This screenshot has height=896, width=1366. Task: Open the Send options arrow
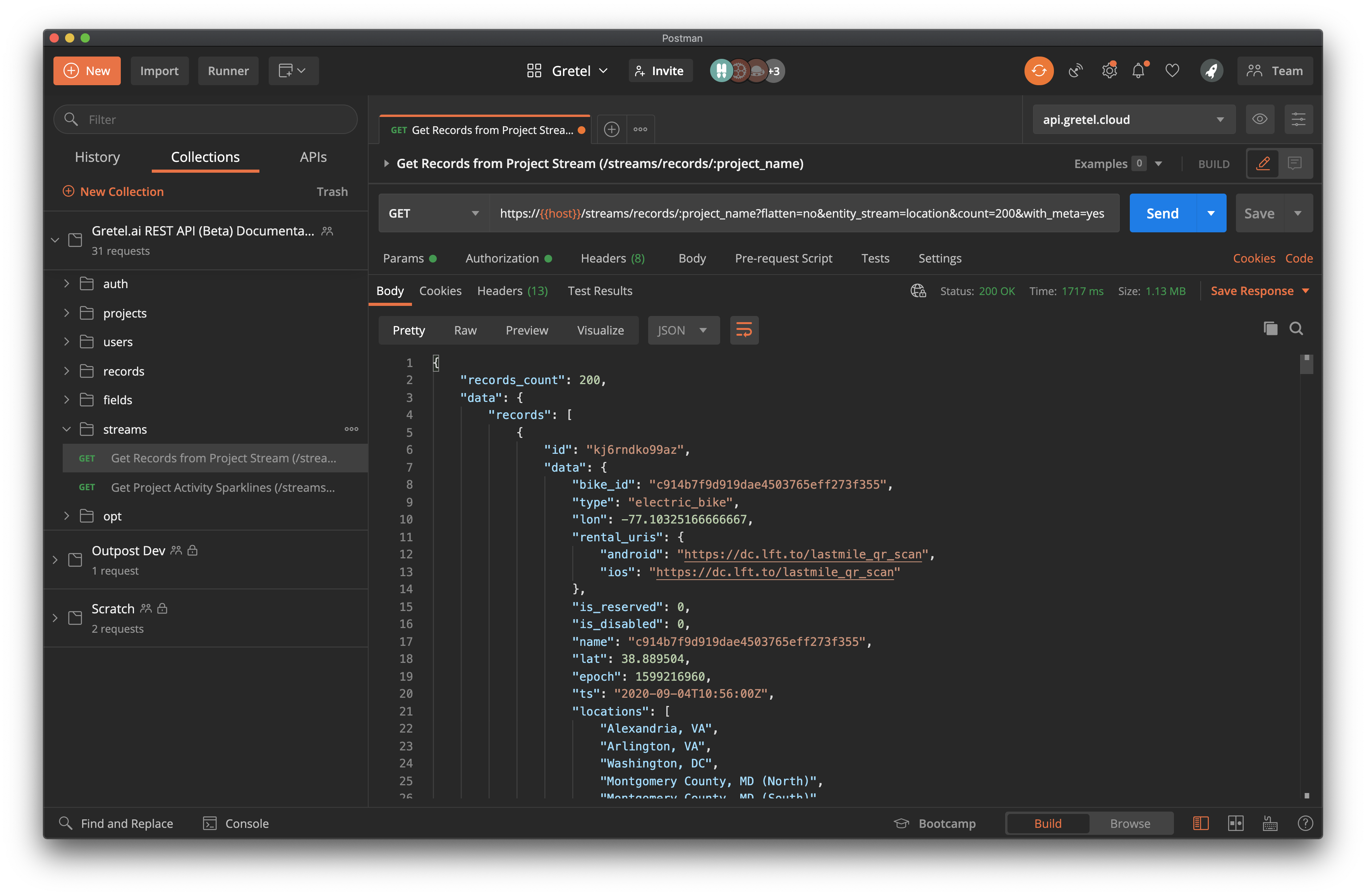(x=1210, y=213)
